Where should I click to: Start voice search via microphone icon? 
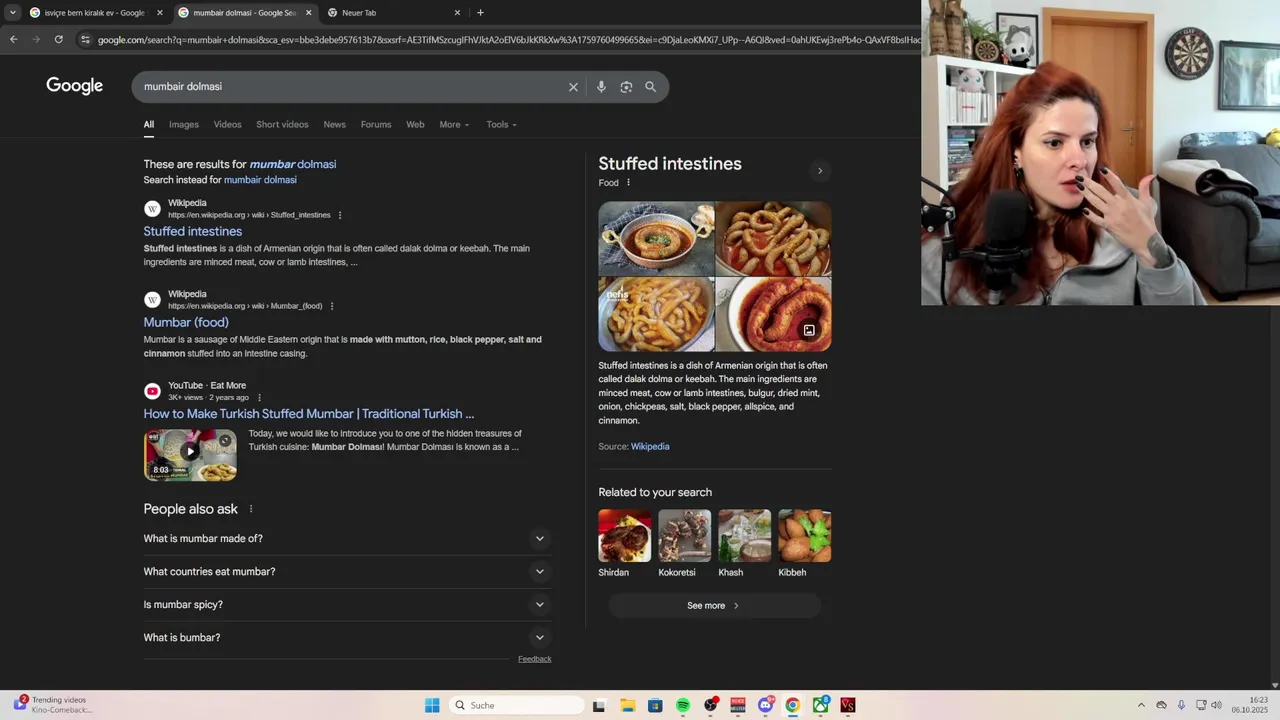pos(601,87)
